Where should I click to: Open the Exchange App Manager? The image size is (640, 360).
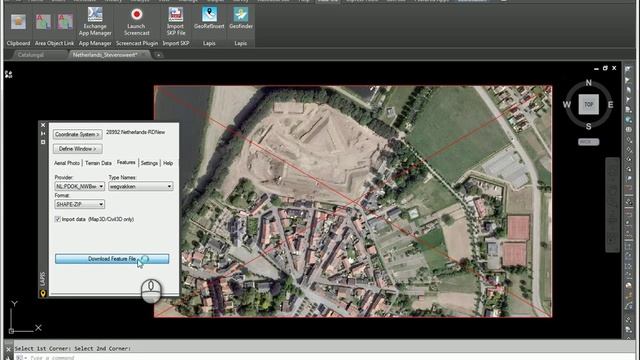(x=95, y=21)
